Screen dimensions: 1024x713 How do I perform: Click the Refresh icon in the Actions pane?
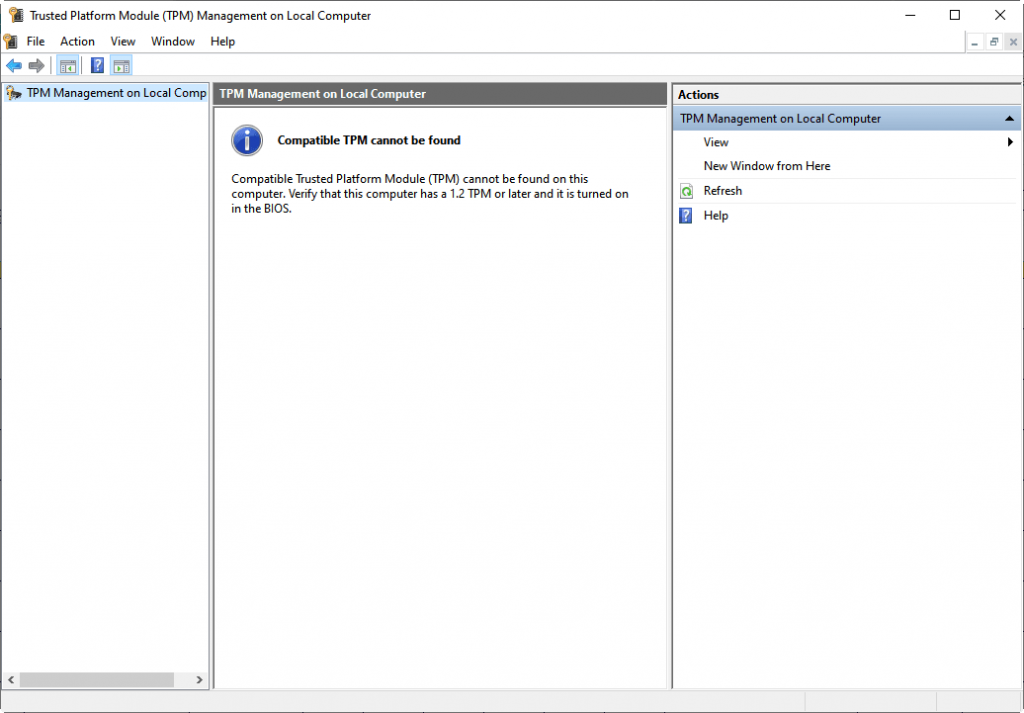[x=686, y=190]
